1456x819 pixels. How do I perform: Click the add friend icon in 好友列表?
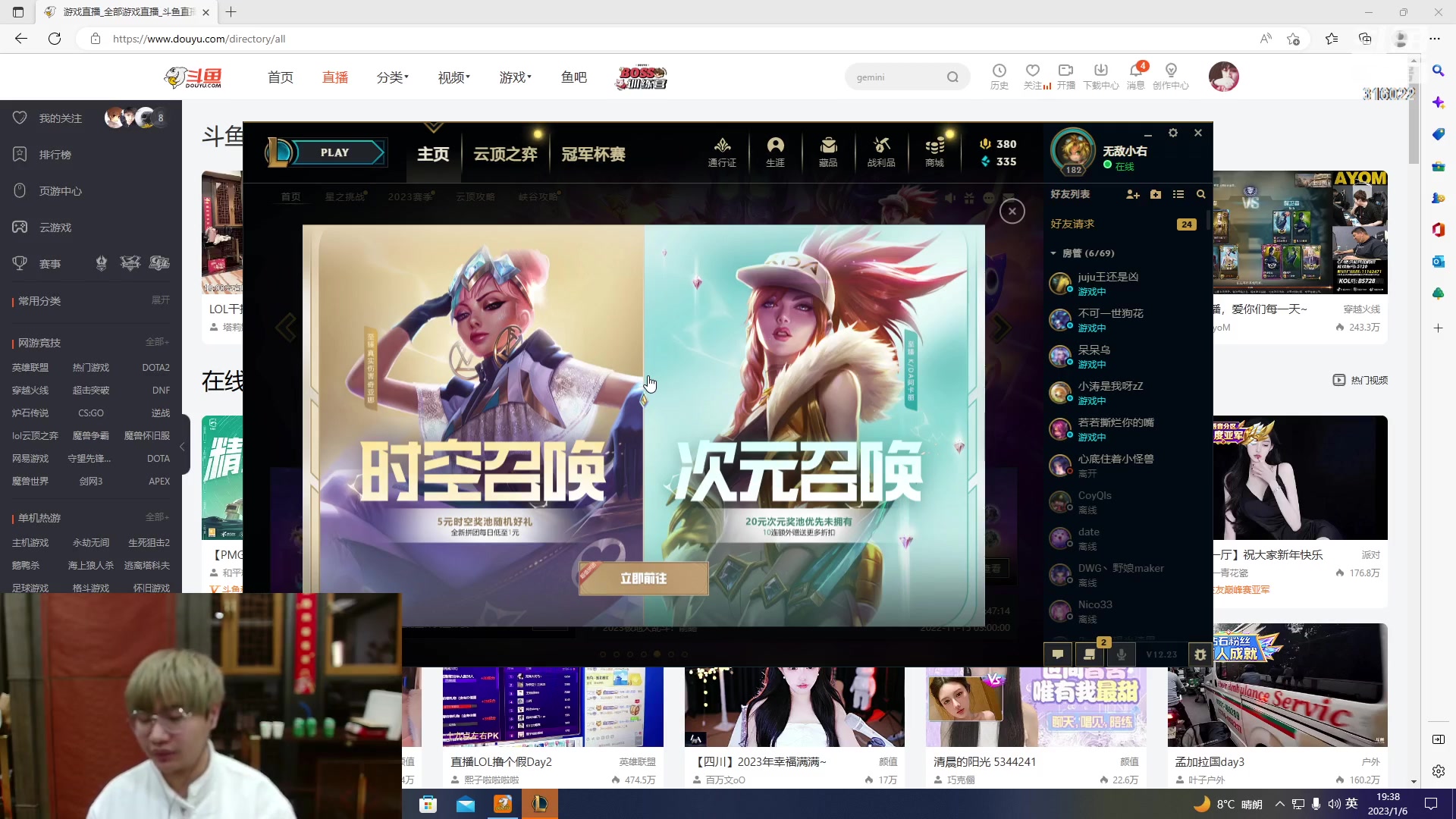(x=1133, y=195)
